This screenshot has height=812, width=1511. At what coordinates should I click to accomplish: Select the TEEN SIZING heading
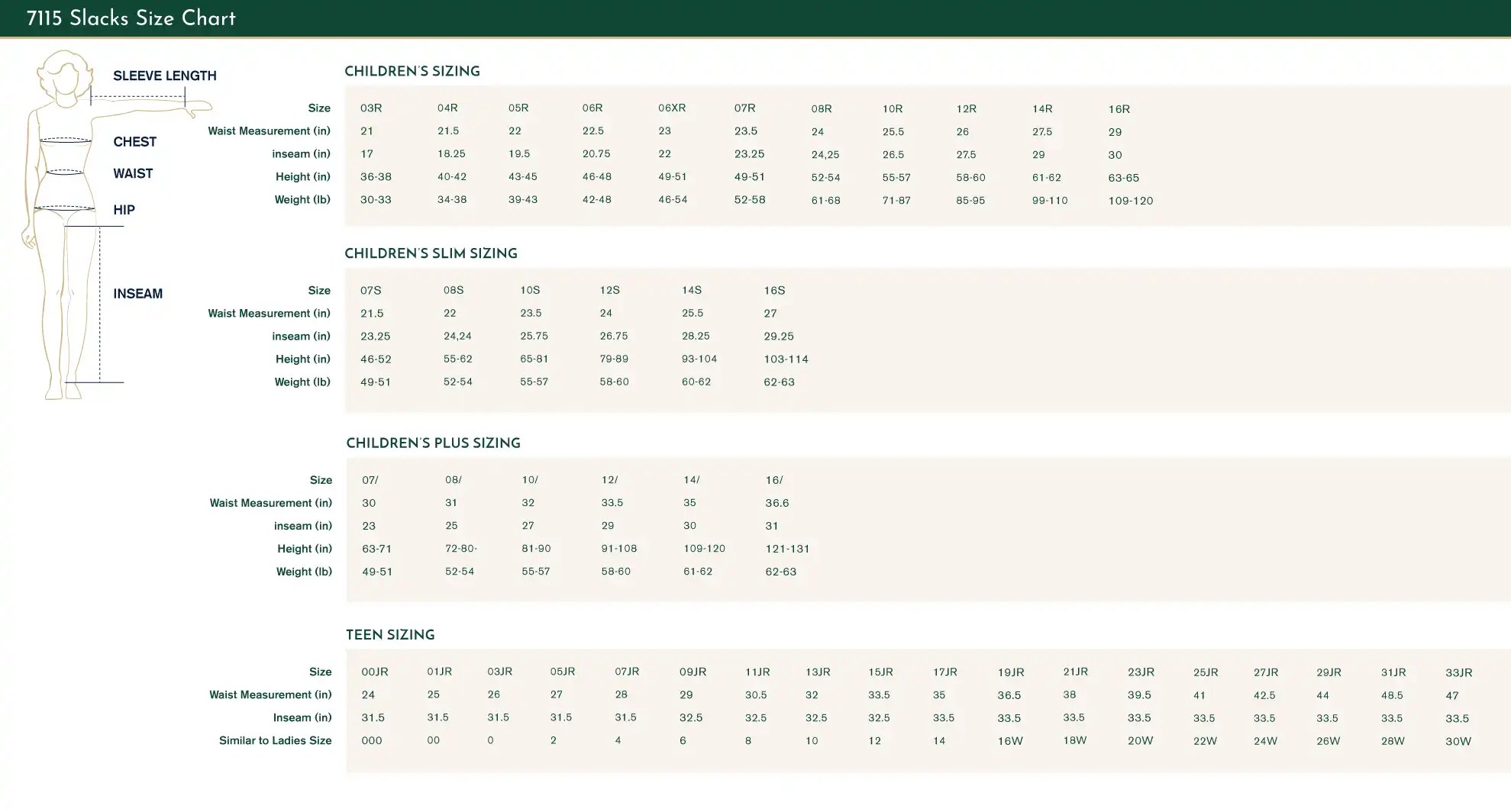390,635
